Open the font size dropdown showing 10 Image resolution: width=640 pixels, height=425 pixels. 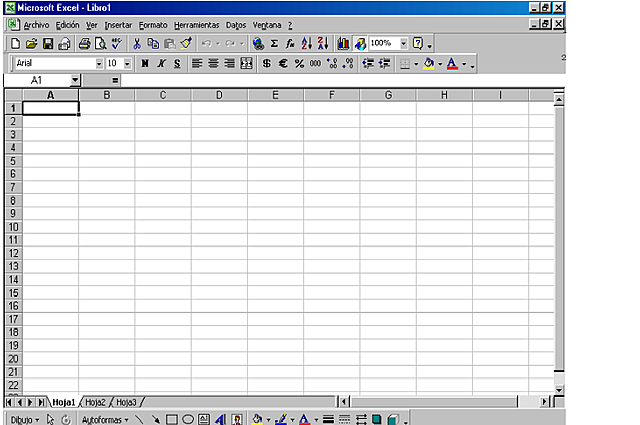coord(127,63)
